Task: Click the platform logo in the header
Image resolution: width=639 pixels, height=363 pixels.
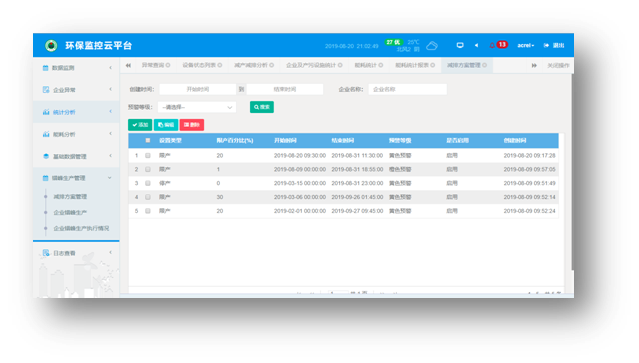Action: 51,45
